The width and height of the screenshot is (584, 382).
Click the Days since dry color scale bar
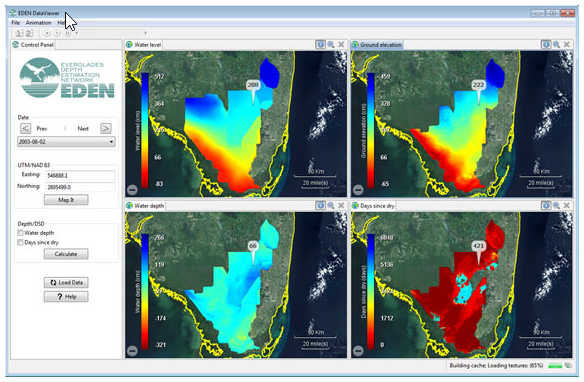[x=371, y=292]
